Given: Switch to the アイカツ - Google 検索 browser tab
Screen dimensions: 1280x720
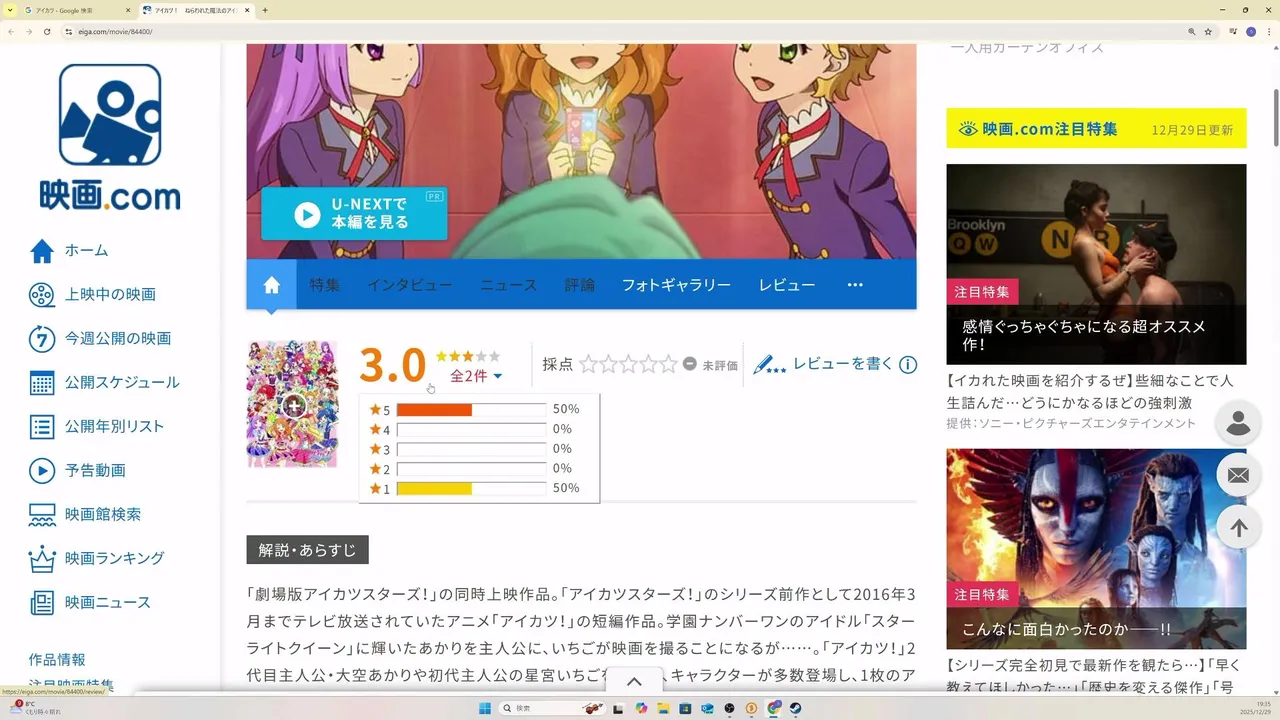Looking at the screenshot, I should pos(78,10).
